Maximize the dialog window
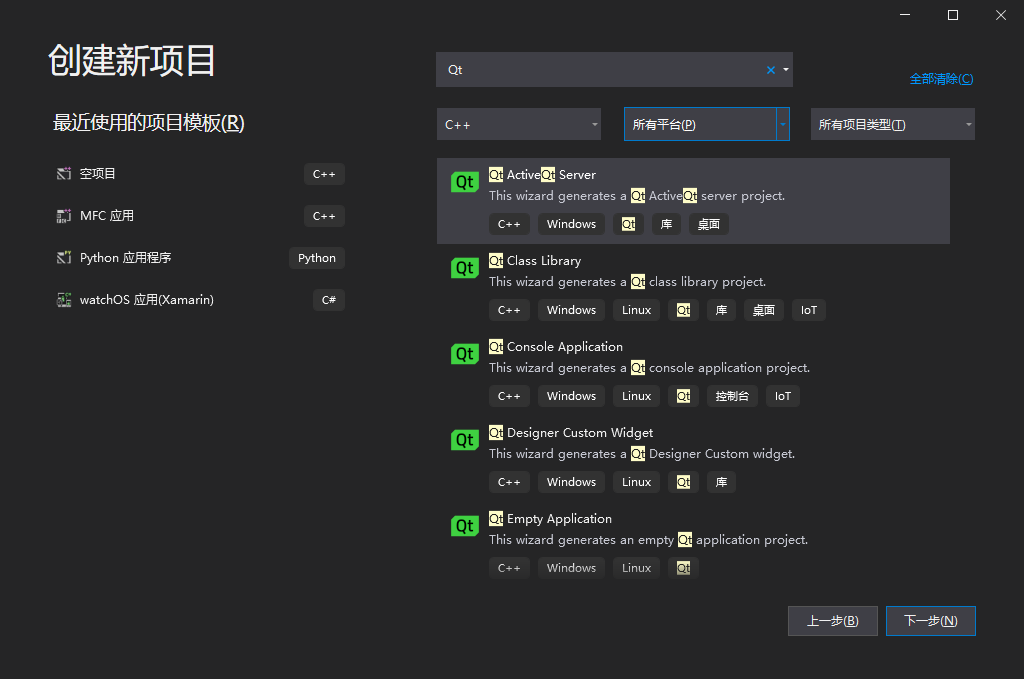1024x679 pixels. pos(953,15)
